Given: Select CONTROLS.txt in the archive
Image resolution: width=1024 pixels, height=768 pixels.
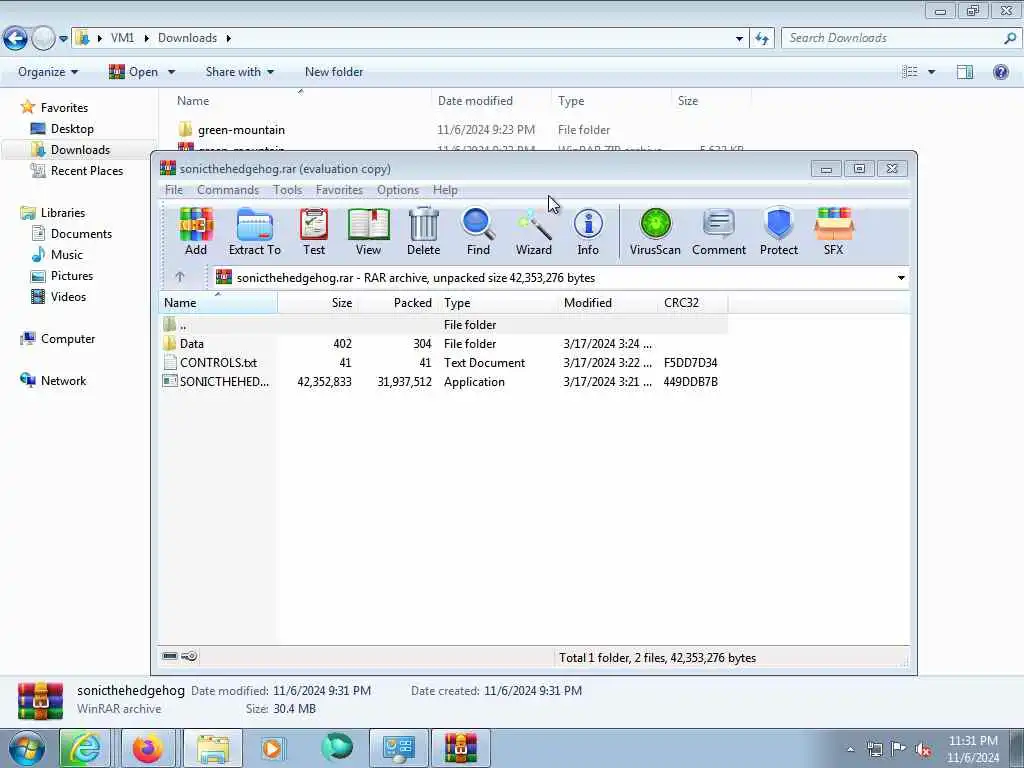Looking at the screenshot, I should click(444, 362).
